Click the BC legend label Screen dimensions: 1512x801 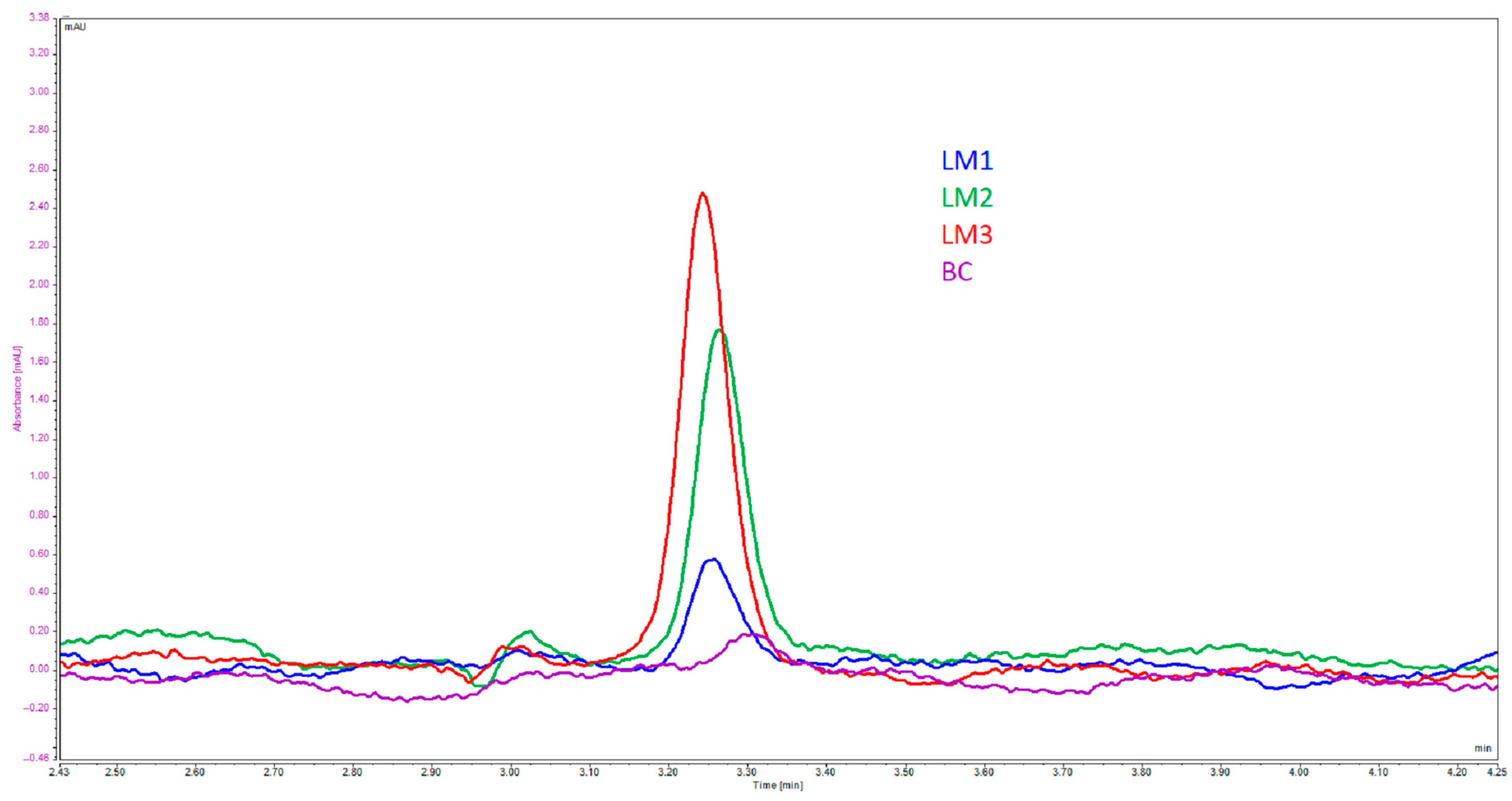[957, 272]
